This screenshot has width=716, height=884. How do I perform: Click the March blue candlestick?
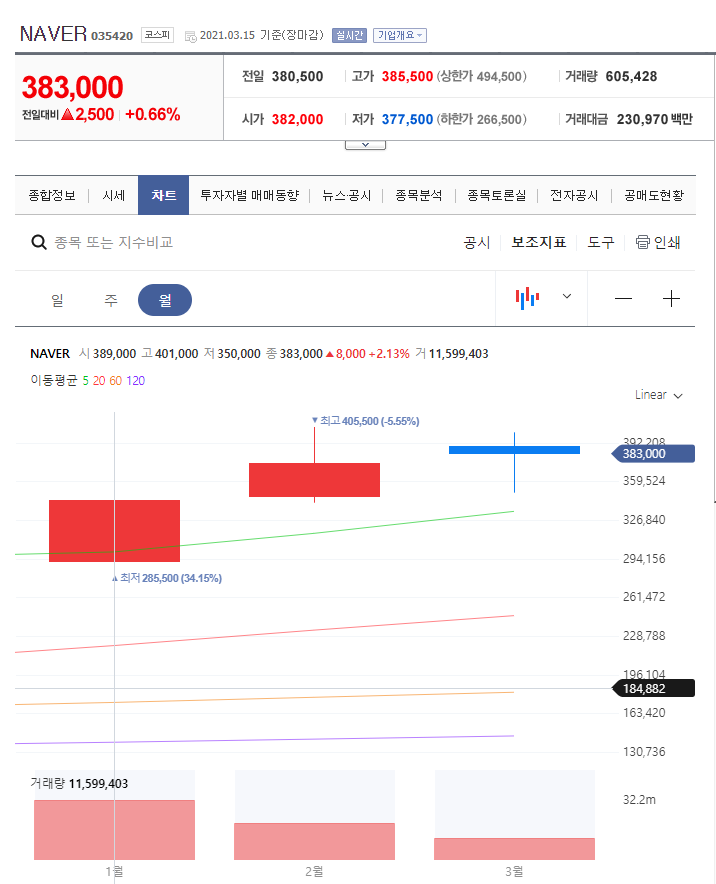[514, 450]
